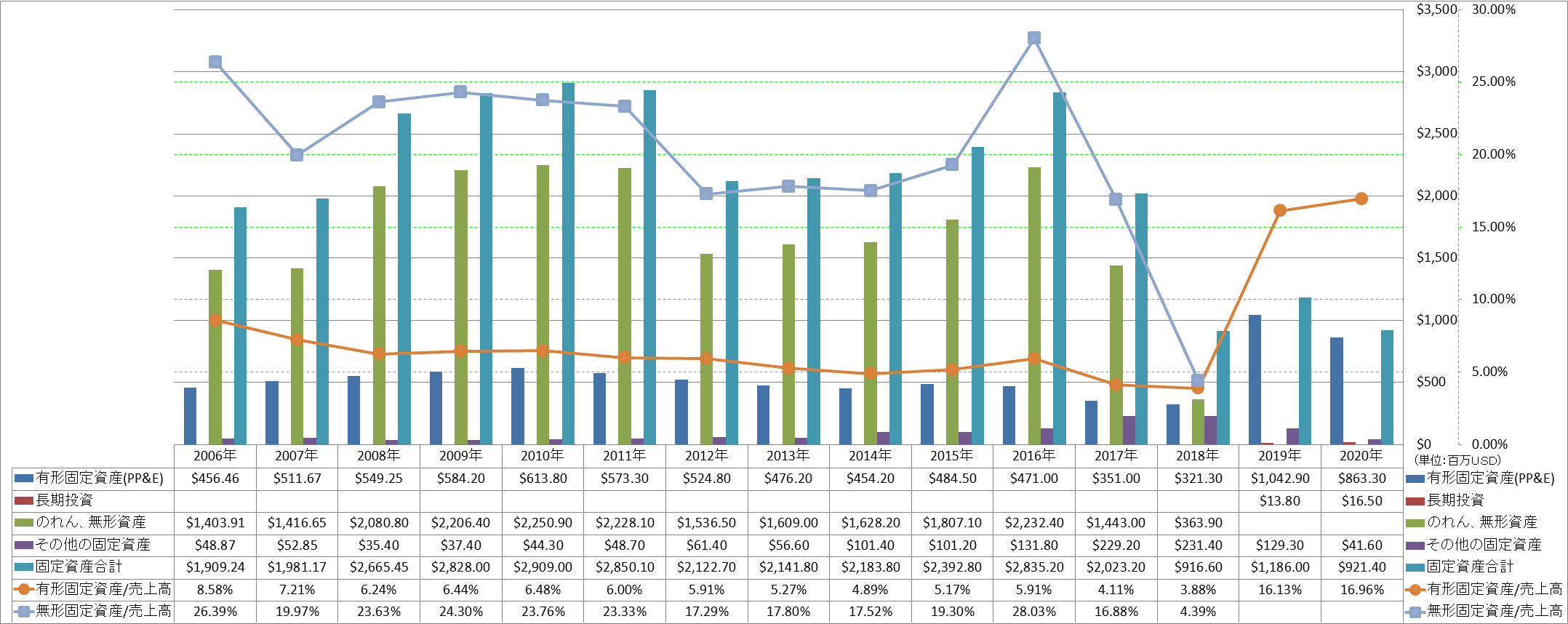Click purple swatch beside その他の固定資産 row header
Image resolution: width=1568 pixels, height=624 pixels.
click(x=24, y=545)
